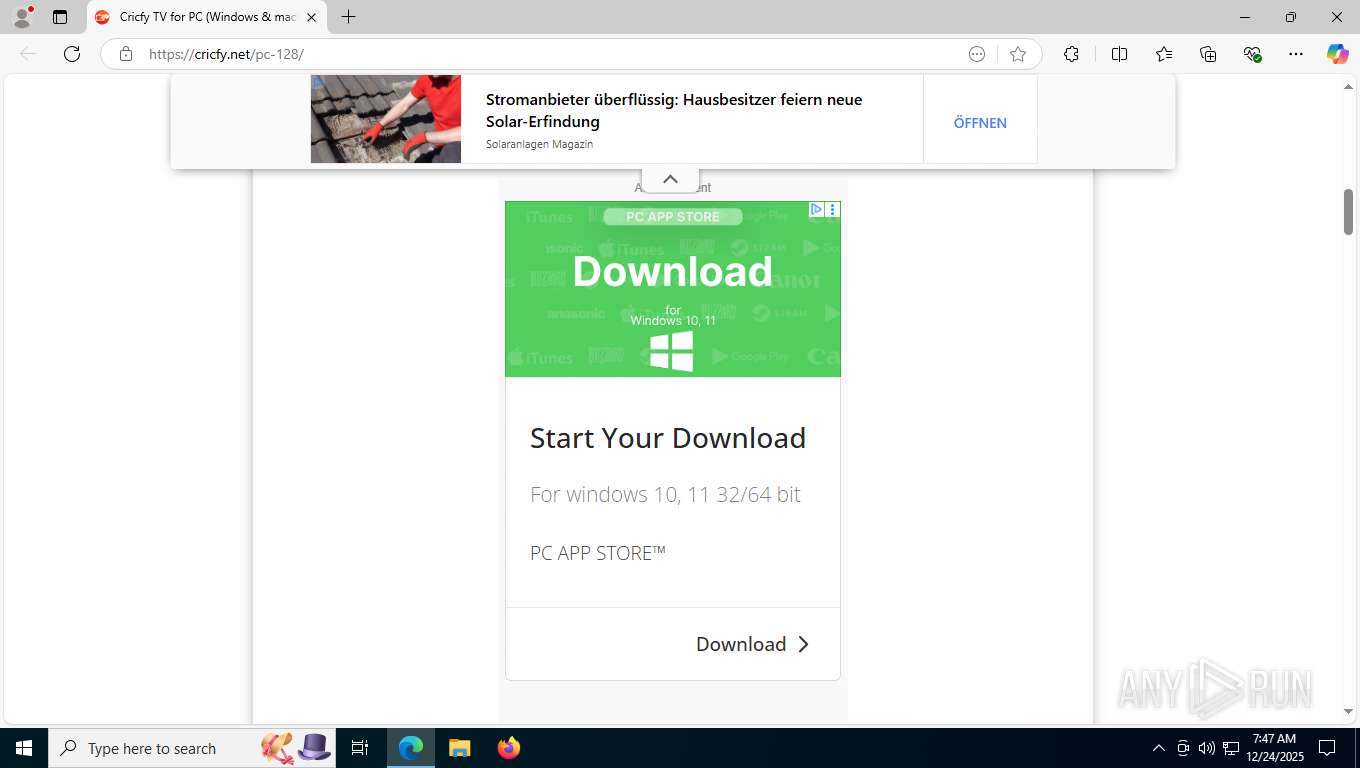The image size is (1360, 768).
Task: Open the Favorites list
Action: [1164, 54]
